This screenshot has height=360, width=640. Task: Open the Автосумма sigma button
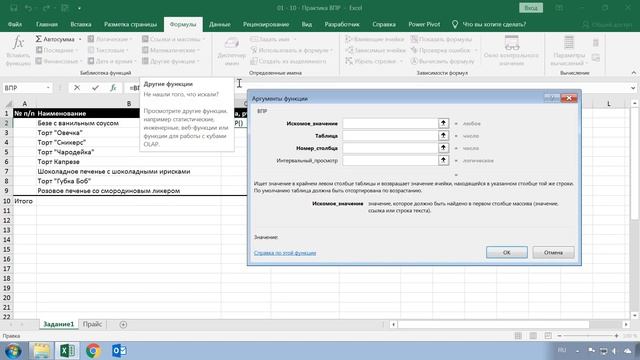tap(58, 39)
